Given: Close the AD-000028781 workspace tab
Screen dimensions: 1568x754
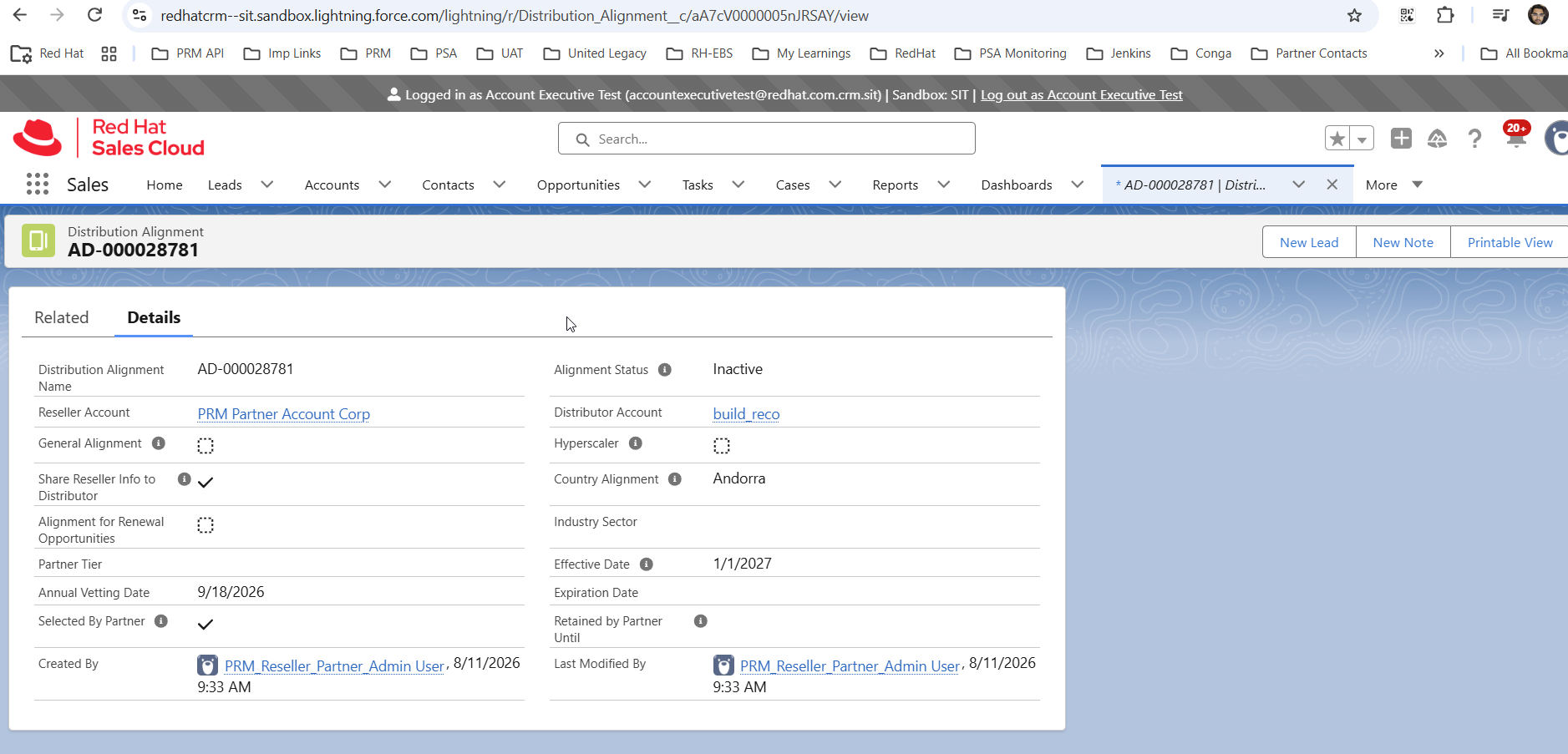Looking at the screenshot, I should [x=1332, y=185].
